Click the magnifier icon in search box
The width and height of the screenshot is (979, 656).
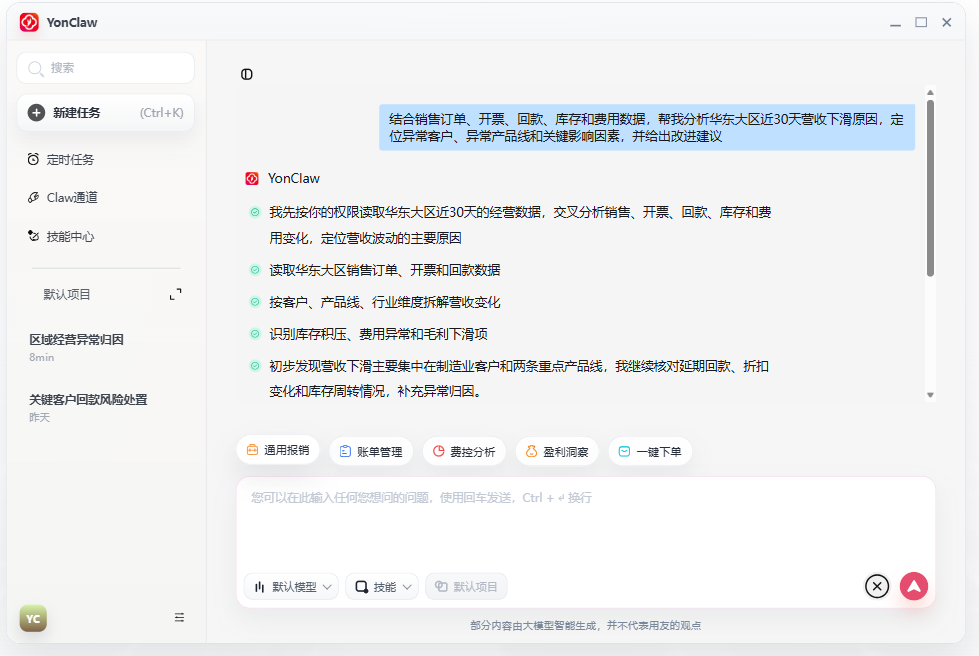[x=36, y=68]
